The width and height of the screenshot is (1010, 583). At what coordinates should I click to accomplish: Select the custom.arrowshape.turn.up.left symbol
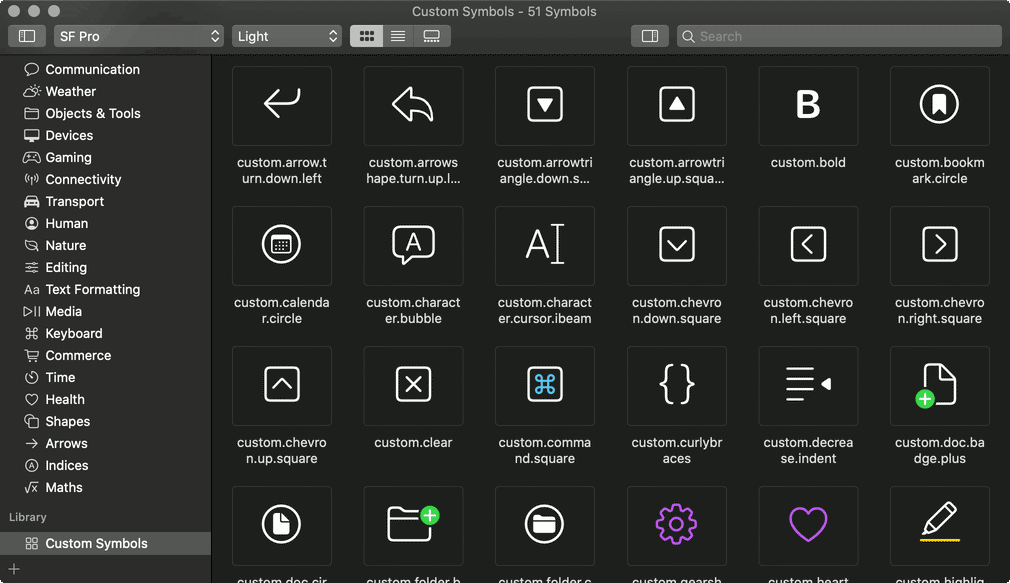coord(413,106)
